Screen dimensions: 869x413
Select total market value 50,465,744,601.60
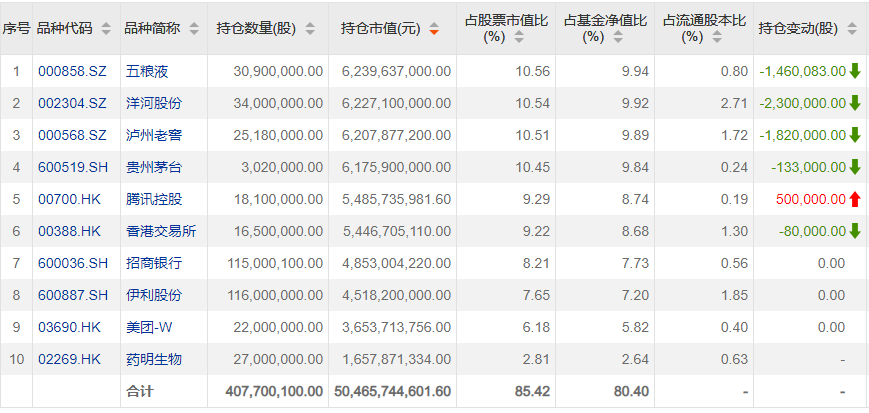point(393,391)
